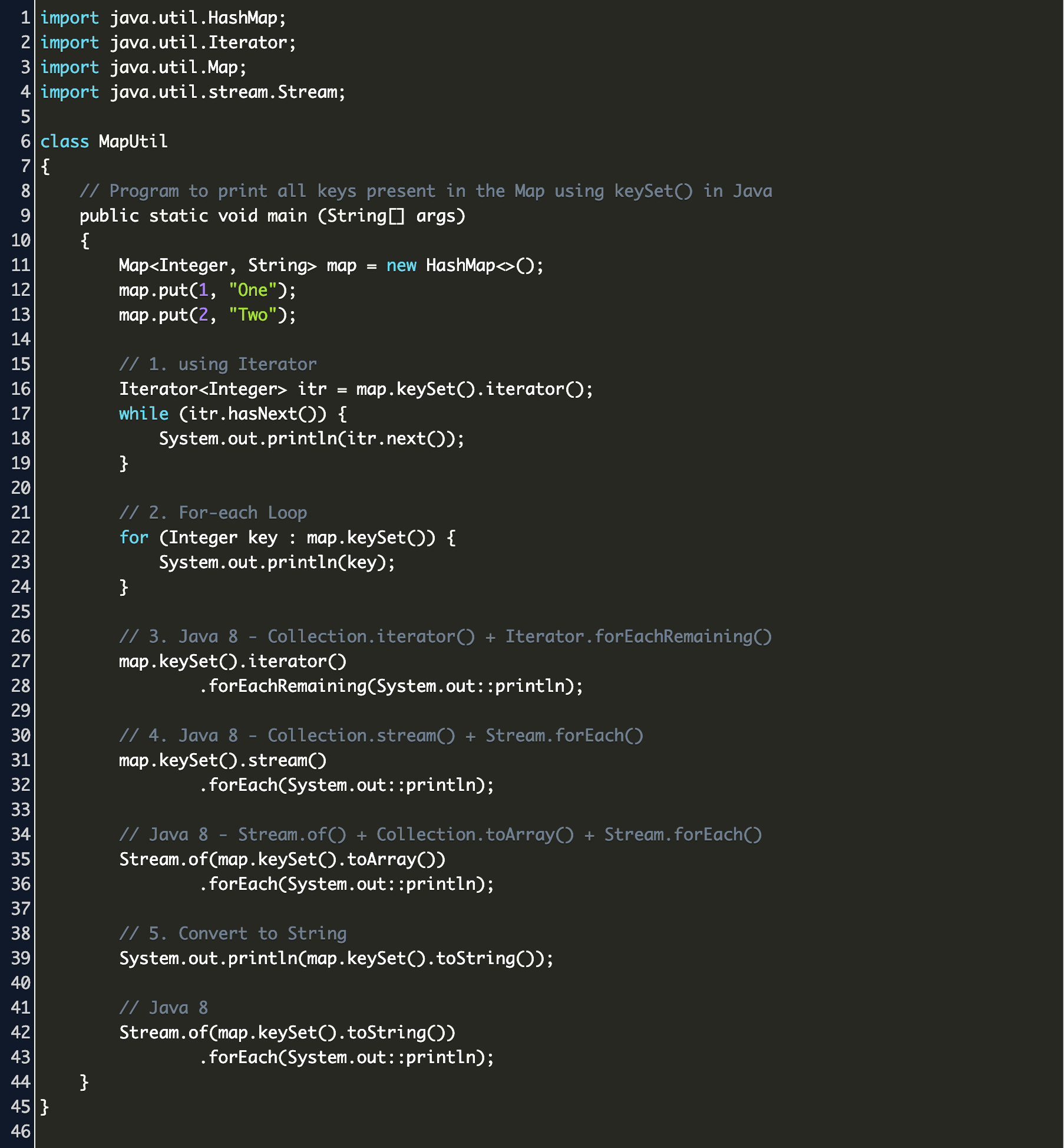Click the map.put(1, "One") statement
Screen dimensions: 1064x1148
coord(207,290)
